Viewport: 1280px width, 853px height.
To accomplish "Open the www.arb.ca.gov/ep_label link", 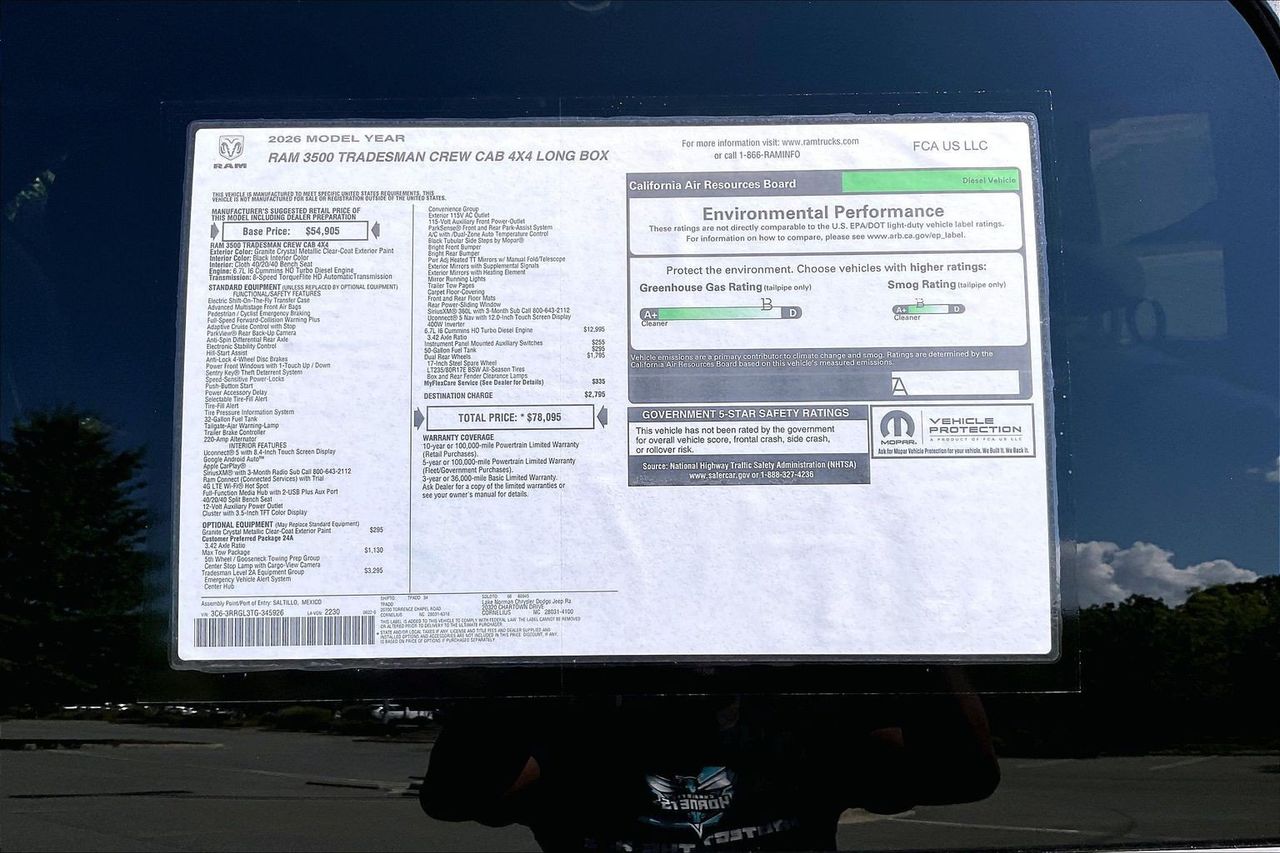I will pos(916,237).
